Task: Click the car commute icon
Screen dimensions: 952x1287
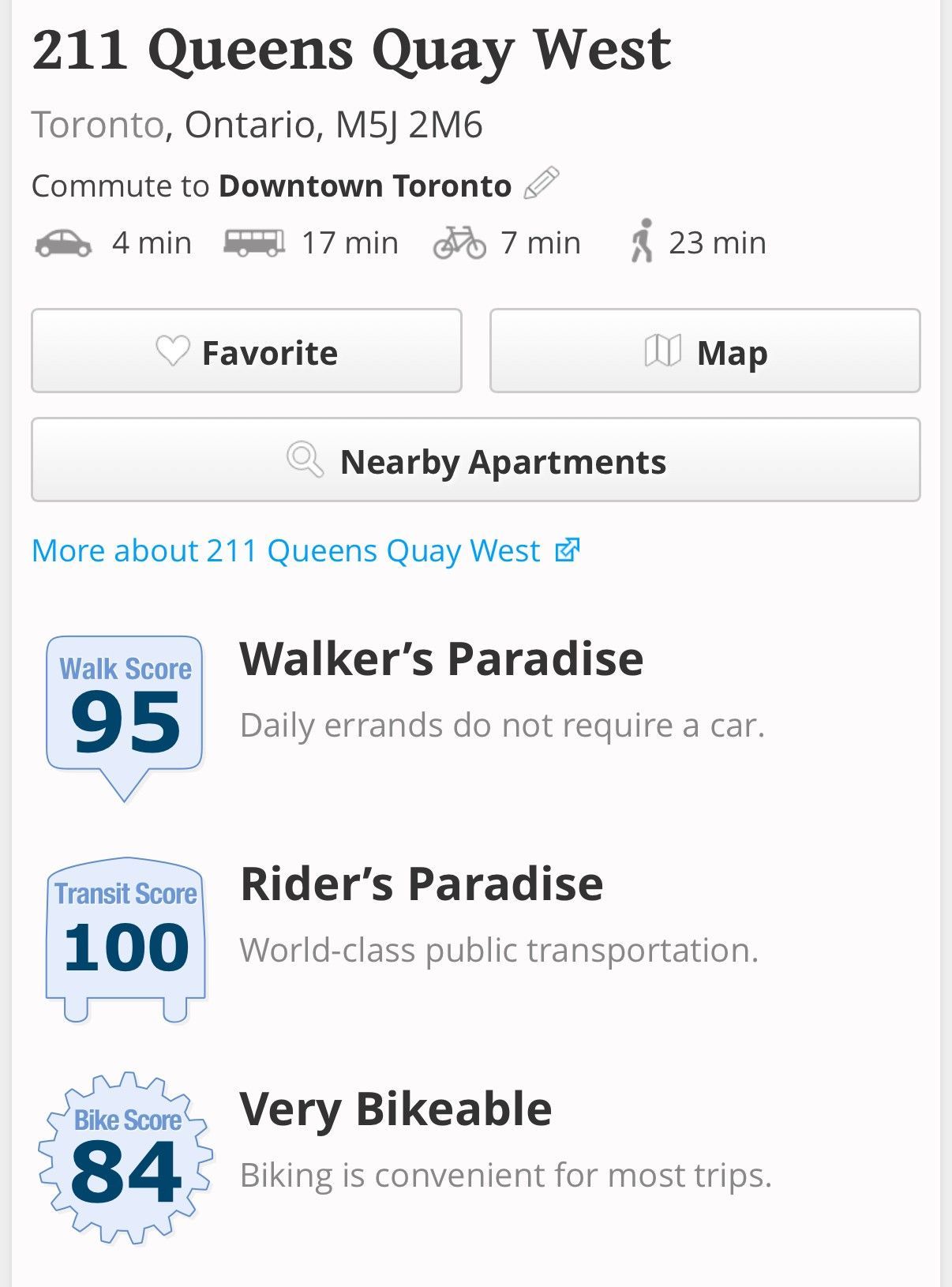Action: [63, 242]
